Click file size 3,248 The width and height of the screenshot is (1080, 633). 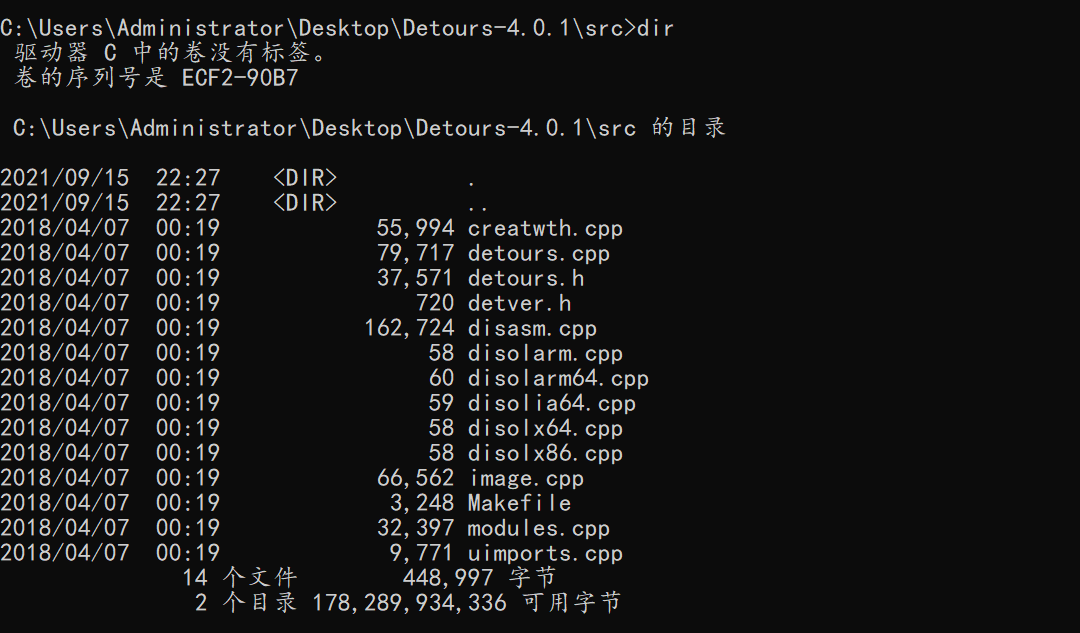point(422,503)
